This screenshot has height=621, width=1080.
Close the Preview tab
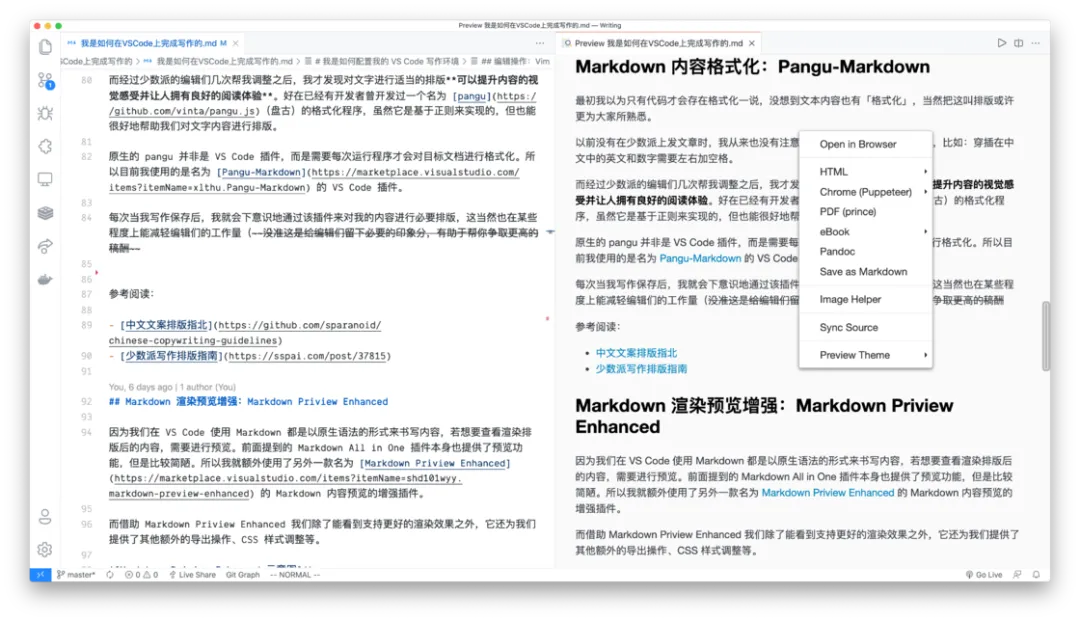751,43
